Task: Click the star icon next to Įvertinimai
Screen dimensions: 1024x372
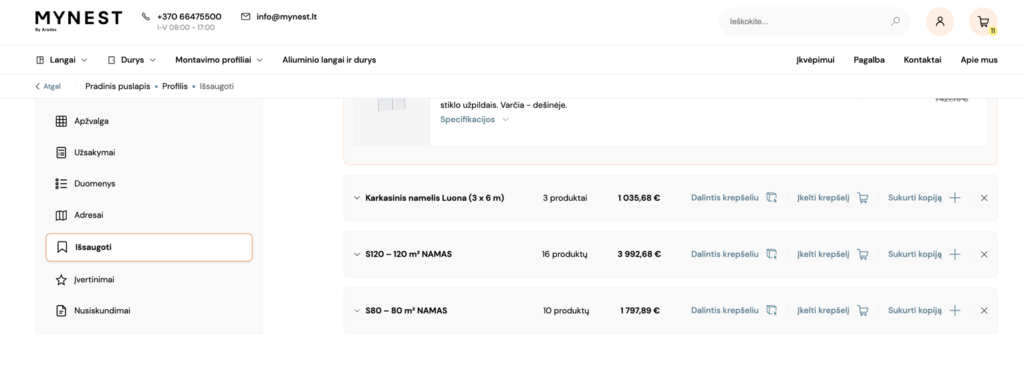Action: [61, 279]
